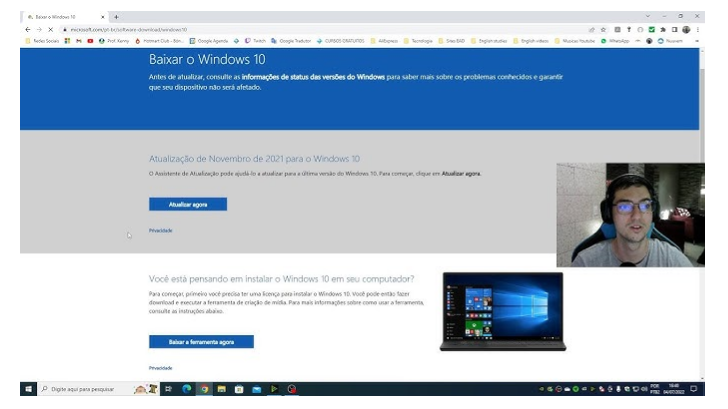Open the Chrome three-dot menu
The height and width of the screenshot is (409, 728).
pyautogui.click(x=697, y=30)
